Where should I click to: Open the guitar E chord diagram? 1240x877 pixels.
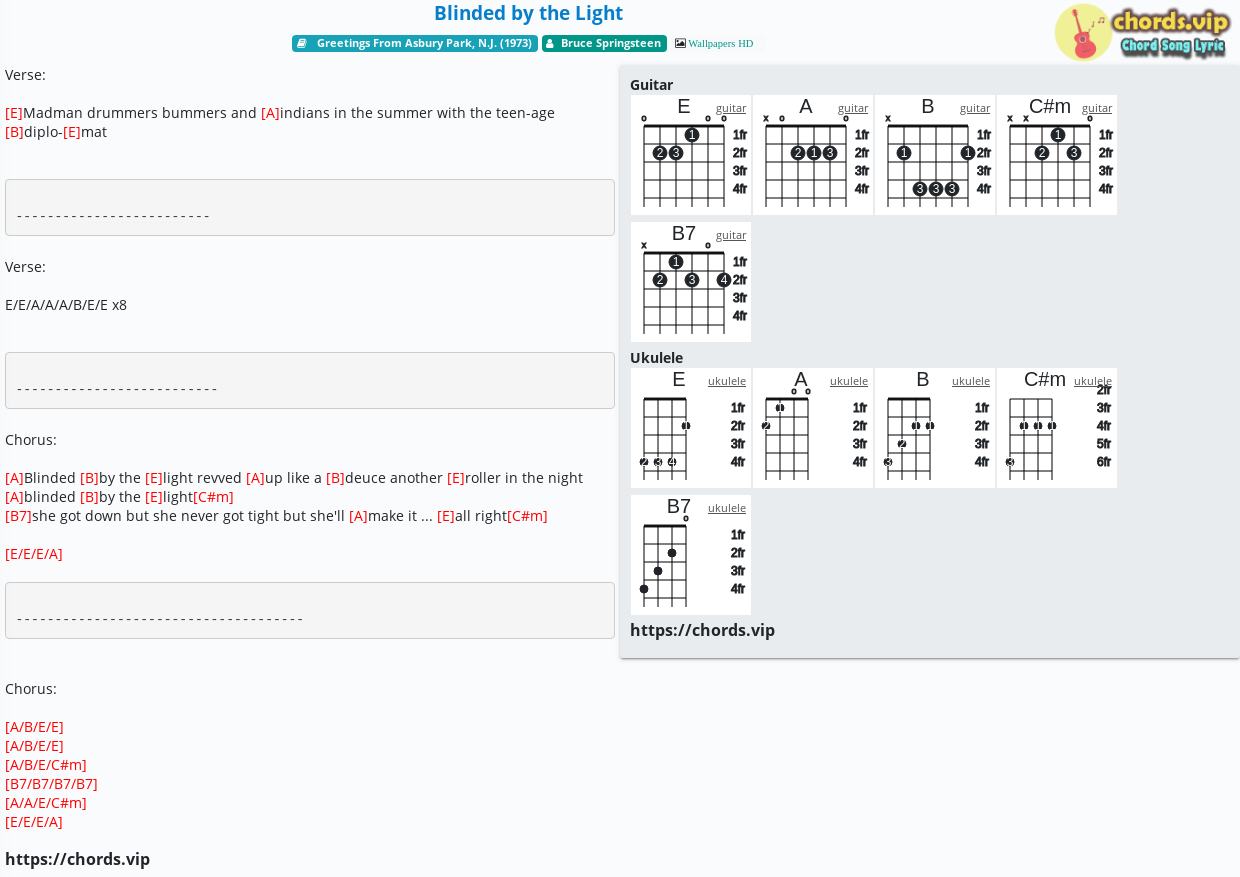tap(691, 155)
